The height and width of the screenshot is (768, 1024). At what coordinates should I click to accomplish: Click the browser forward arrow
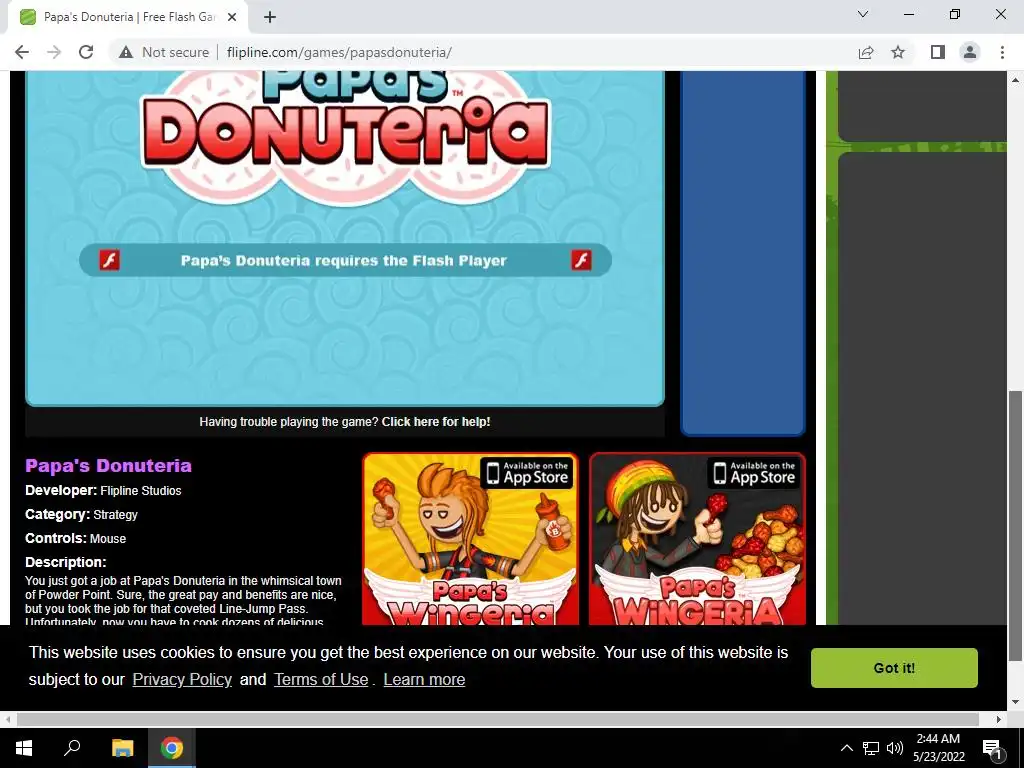54,52
